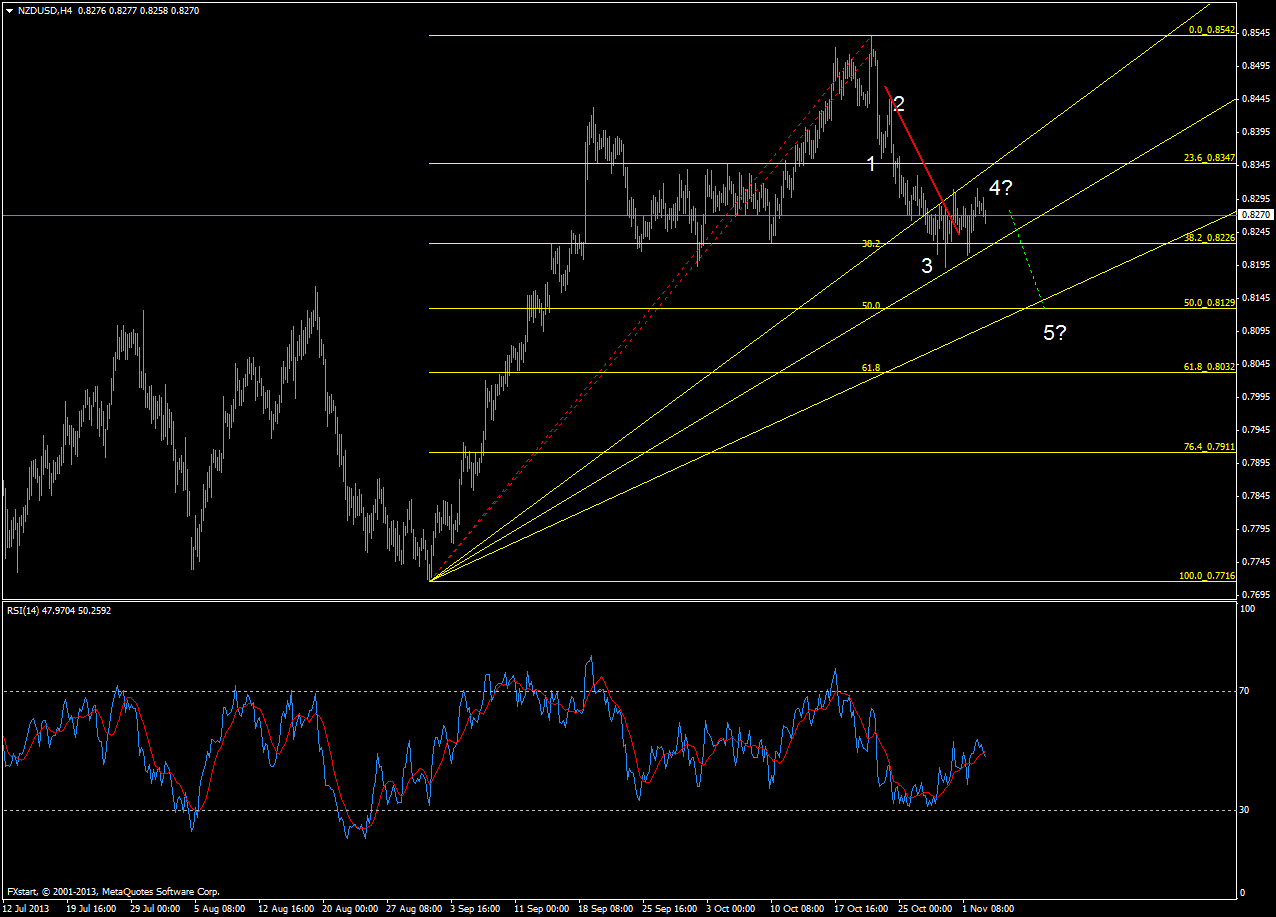Click the "27 Aug 08:00" date label

tap(412, 908)
